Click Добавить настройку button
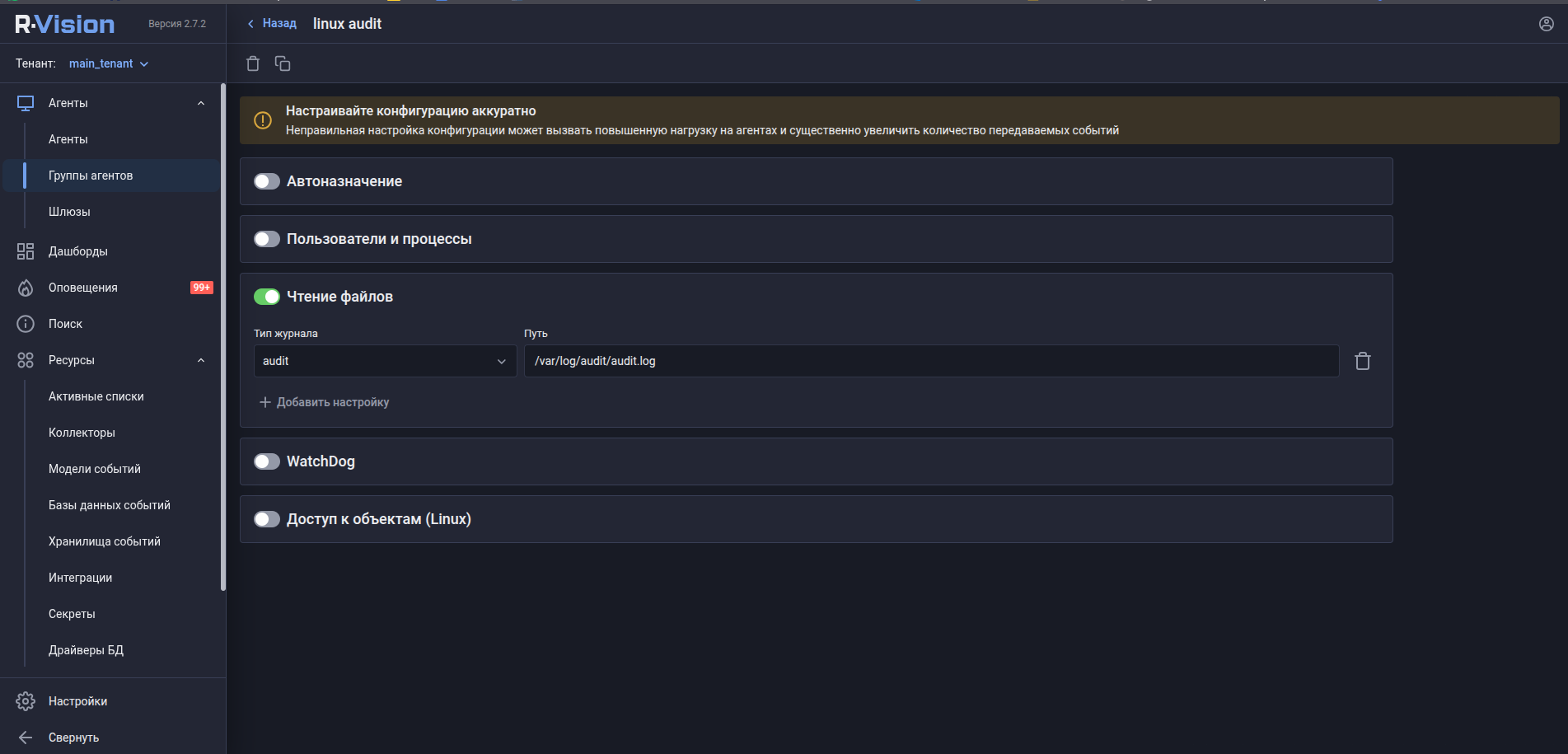 click(324, 402)
